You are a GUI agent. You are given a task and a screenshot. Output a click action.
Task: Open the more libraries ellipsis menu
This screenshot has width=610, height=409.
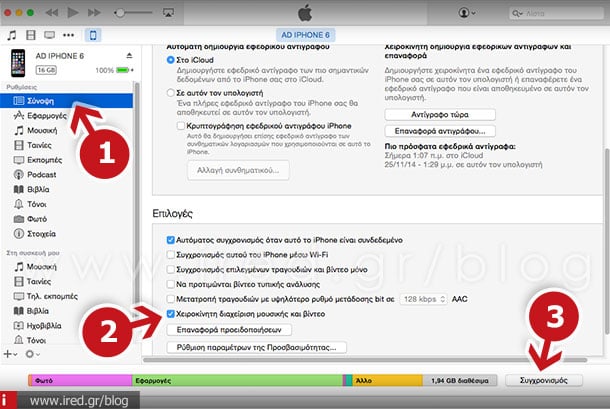click(x=68, y=35)
